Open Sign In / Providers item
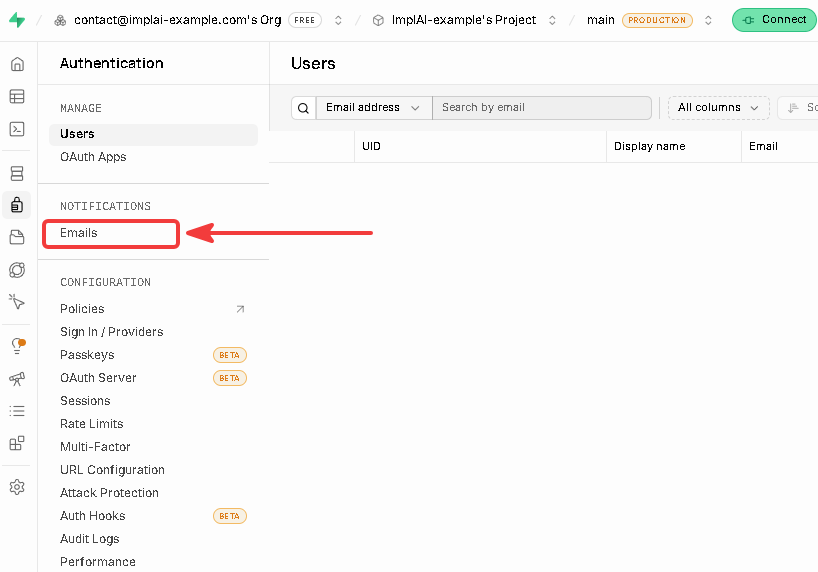The height and width of the screenshot is (572, 818). tap(112, 332)
